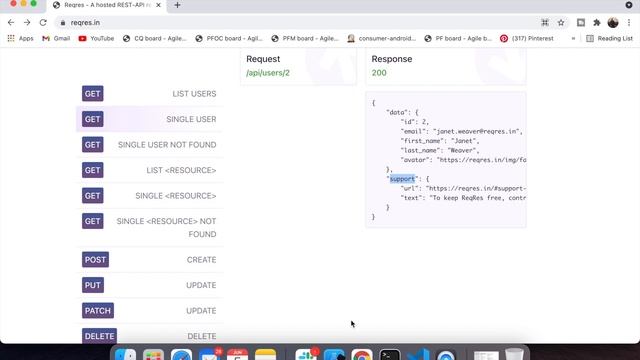Screen dimensions: 640x360
Task: Open the PFOC board bookmark
Action: pyautogui.click(x=229, y=38)
